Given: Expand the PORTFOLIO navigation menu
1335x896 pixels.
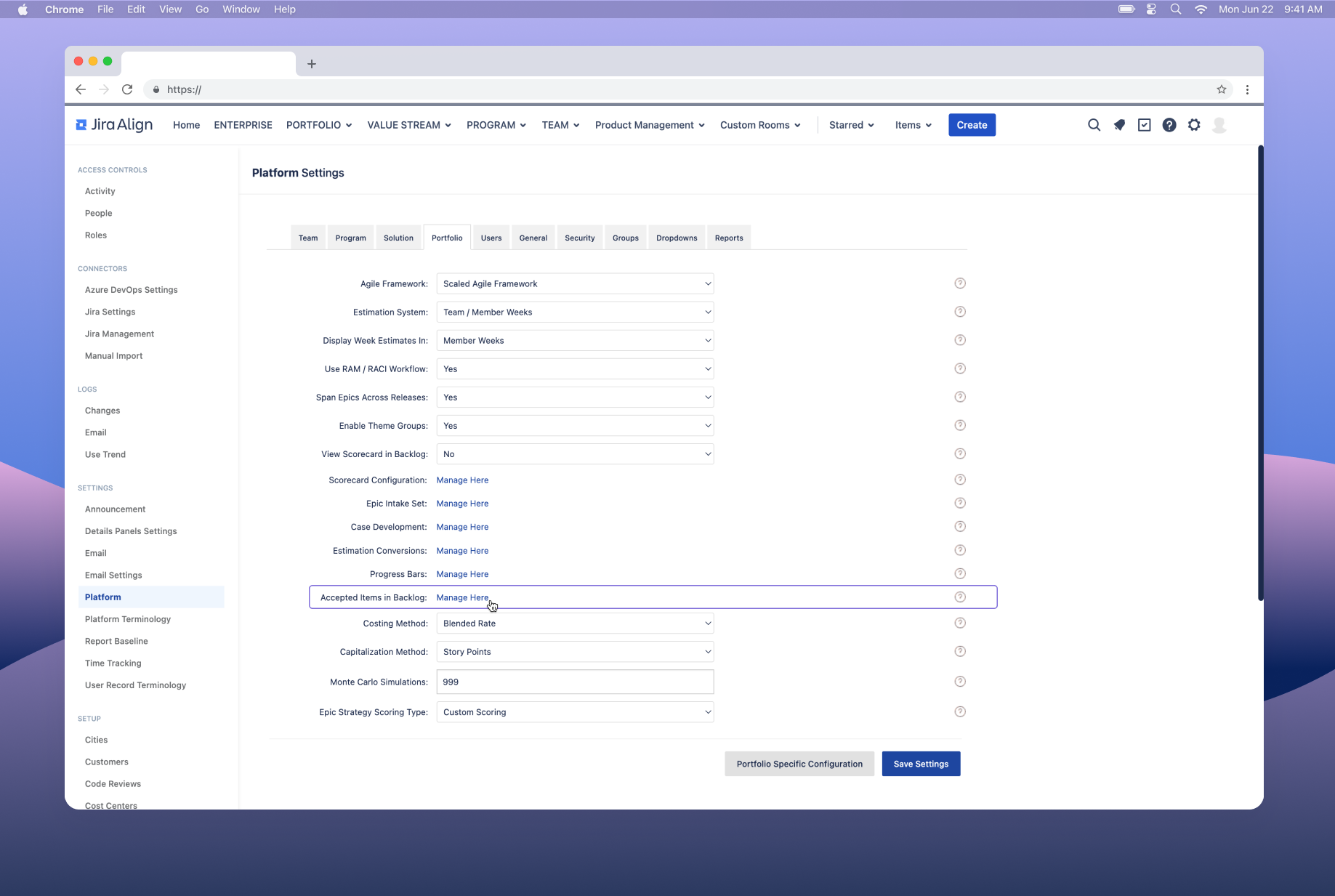Looking at the screenshot, I should pyautogui.click(x=319, y=125).
